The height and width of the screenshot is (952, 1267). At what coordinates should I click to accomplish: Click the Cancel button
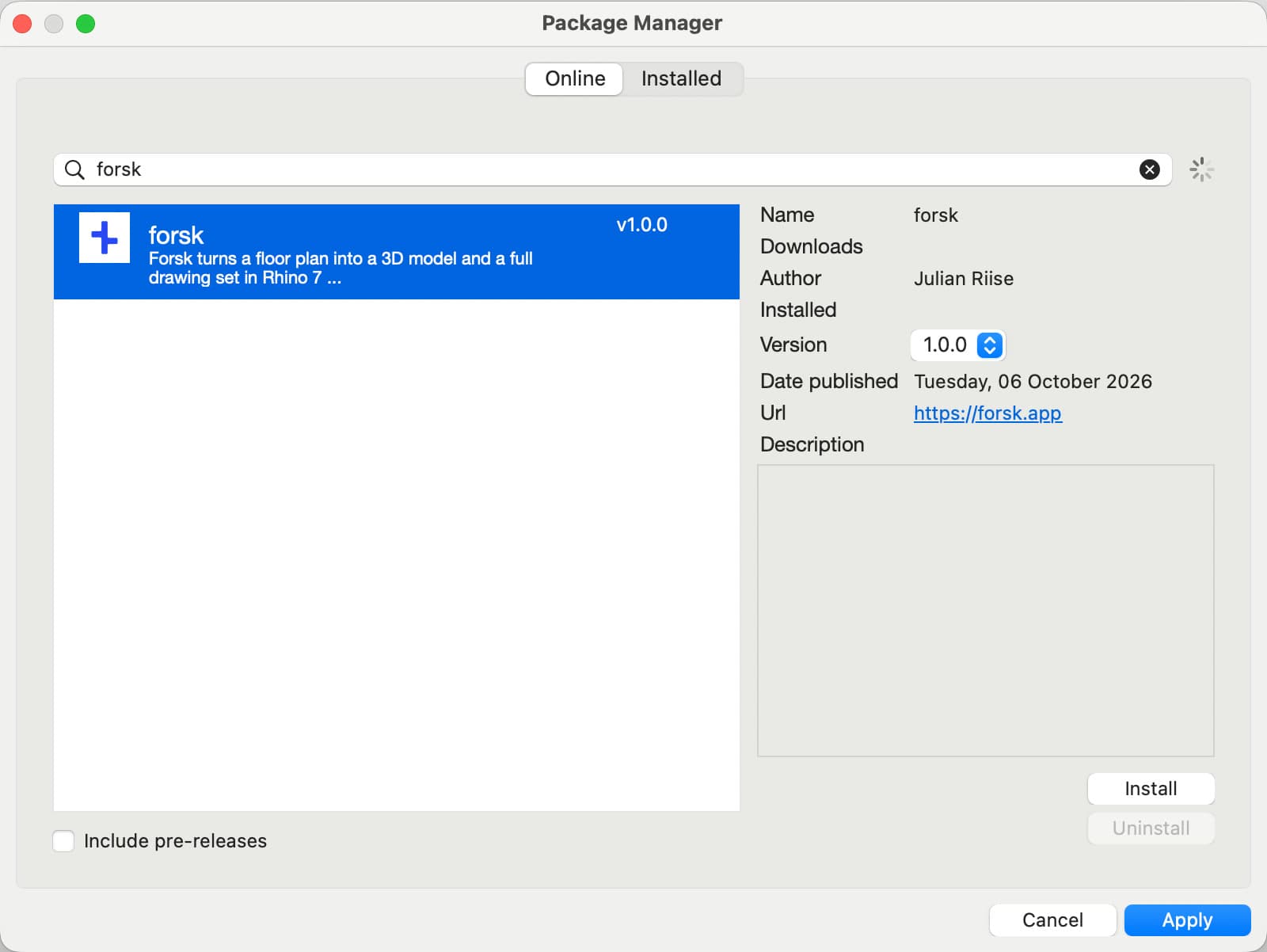[x=1052, y=920]
